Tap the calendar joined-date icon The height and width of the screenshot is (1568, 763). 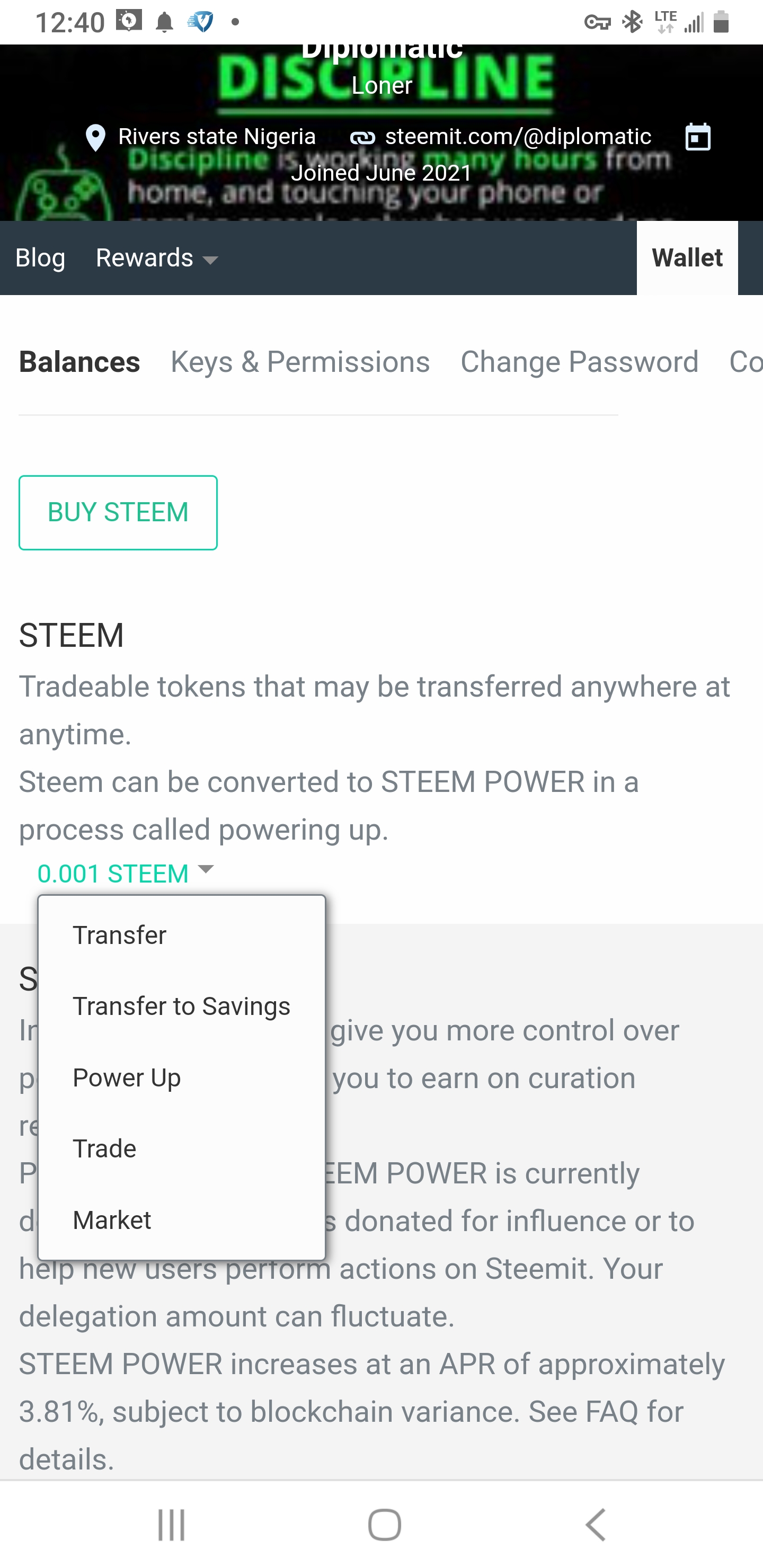(x=698, y=137)
